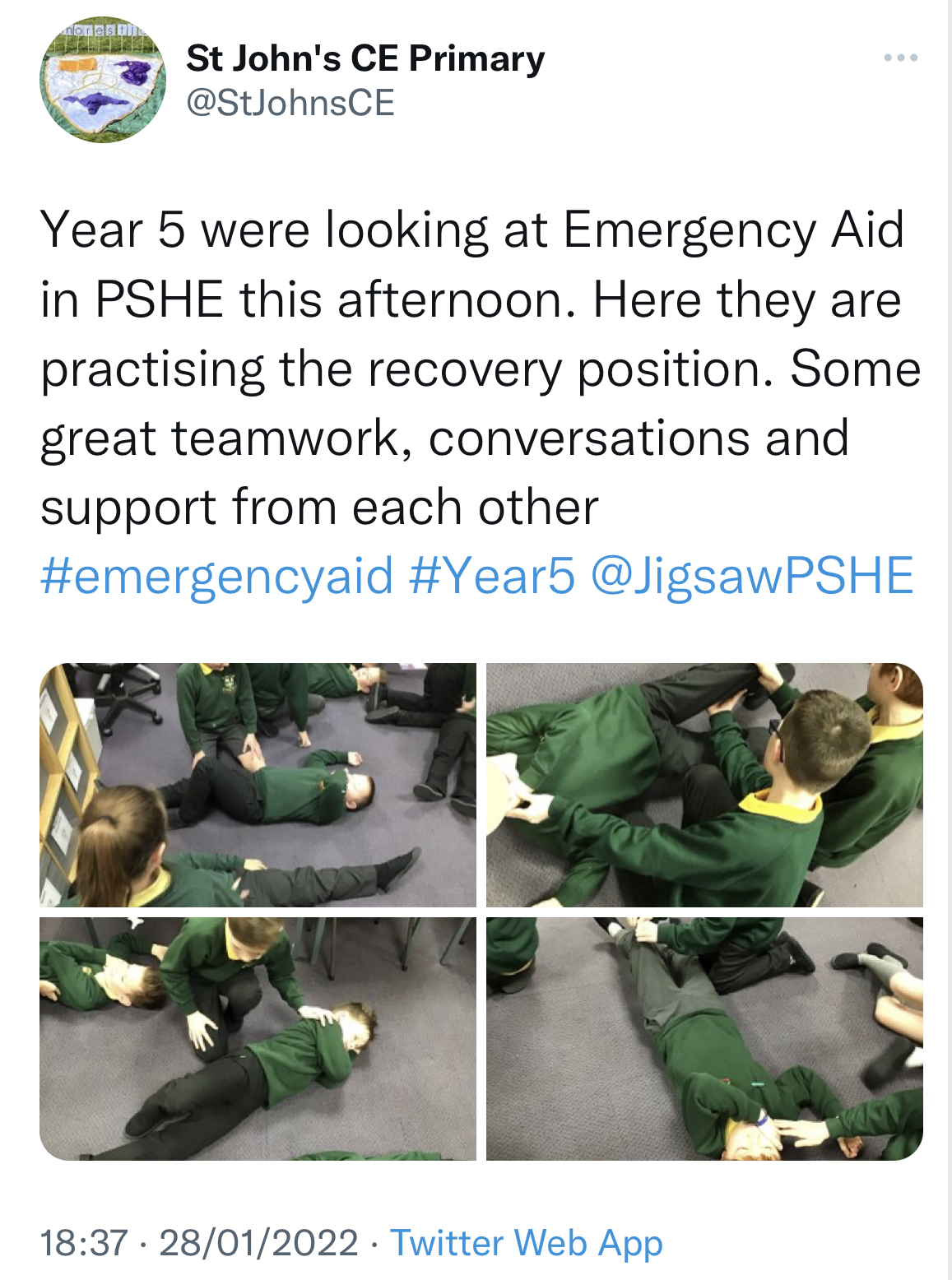Open the #Year5 hashtag

491,575
